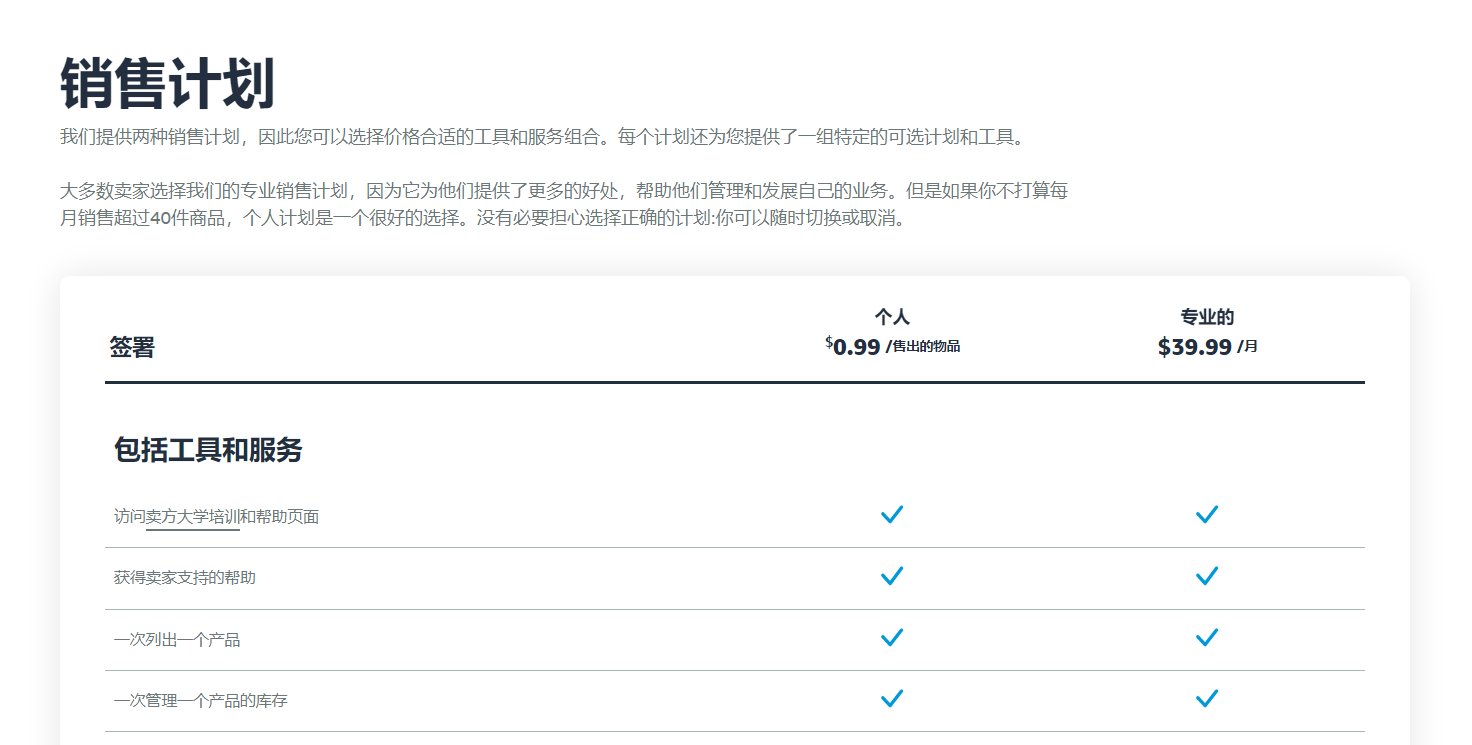Click the 获得卖家支持的帮助 row label

point(185,578)
